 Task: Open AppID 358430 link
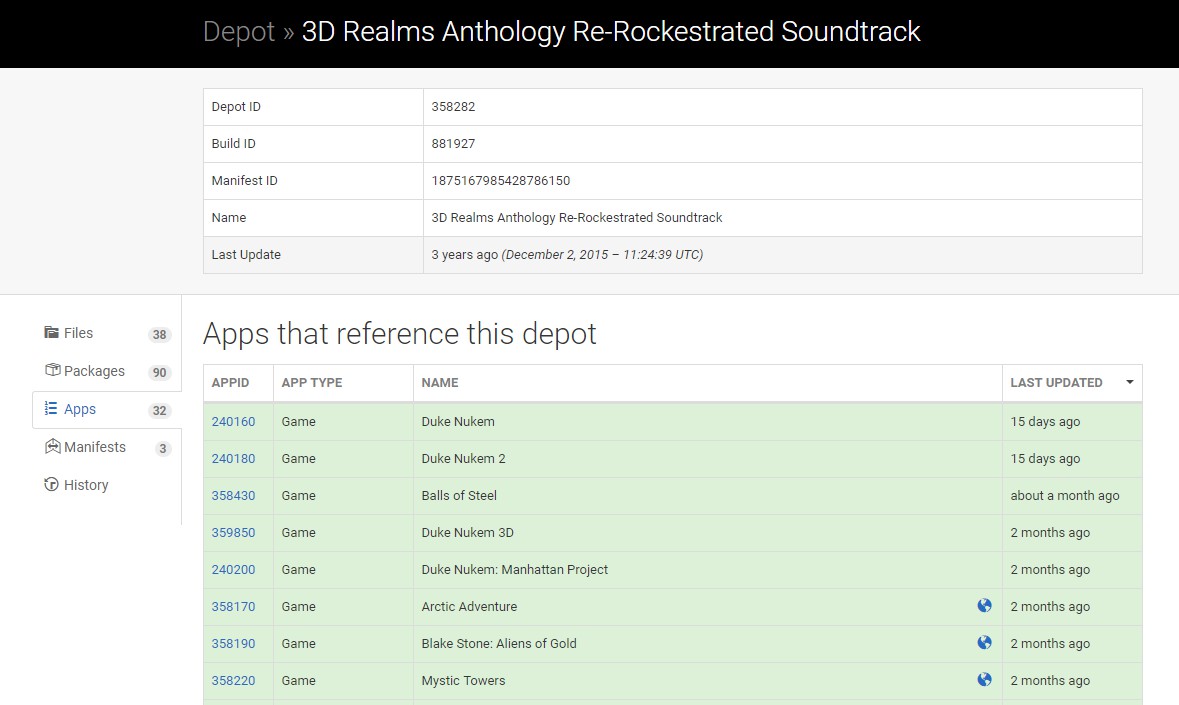tap(233, 495)
